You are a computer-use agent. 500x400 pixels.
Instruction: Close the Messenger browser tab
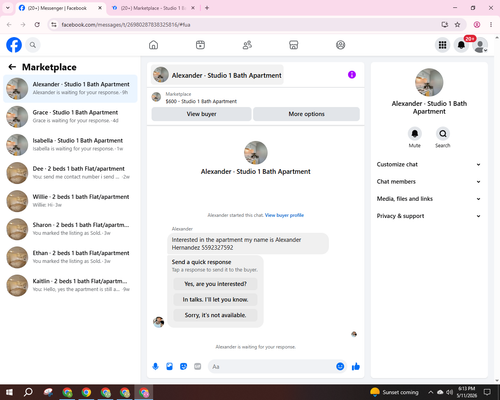click(x=100, y=8)
